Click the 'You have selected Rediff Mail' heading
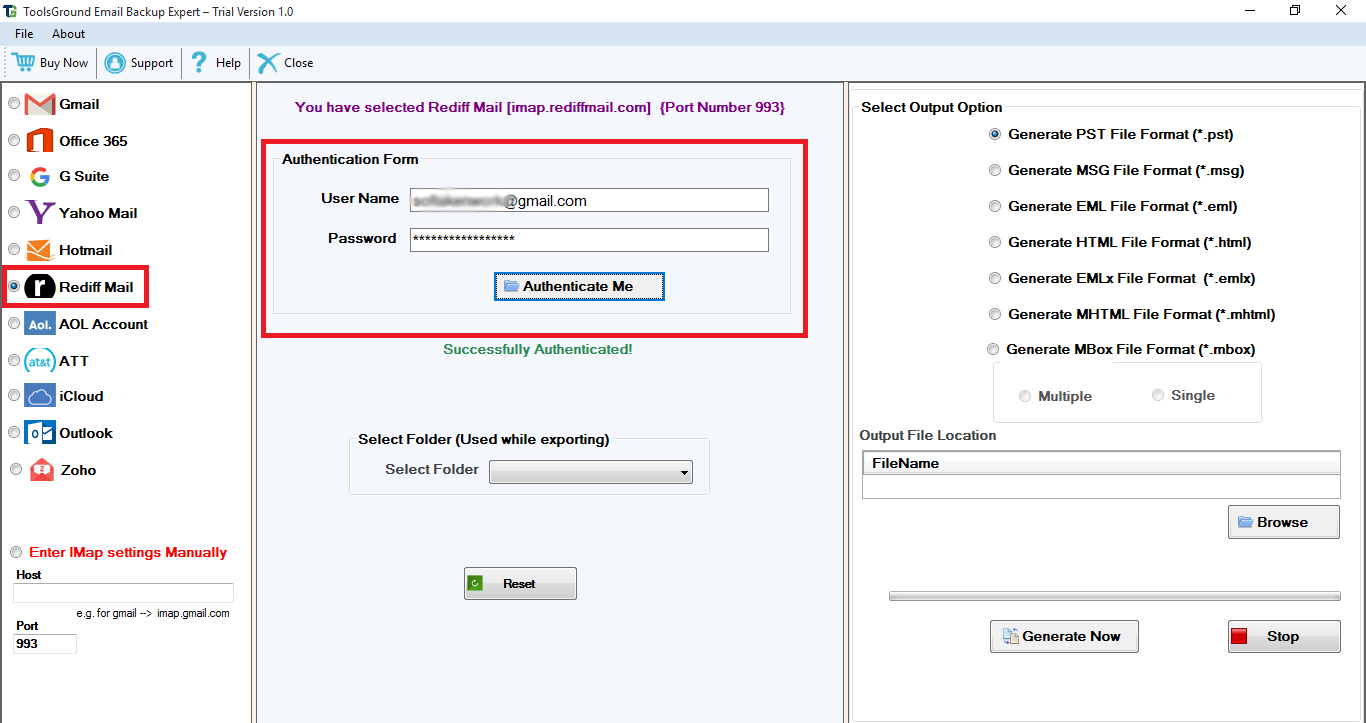This screenshot has height=723, width=1366. [x=540, y=107]
